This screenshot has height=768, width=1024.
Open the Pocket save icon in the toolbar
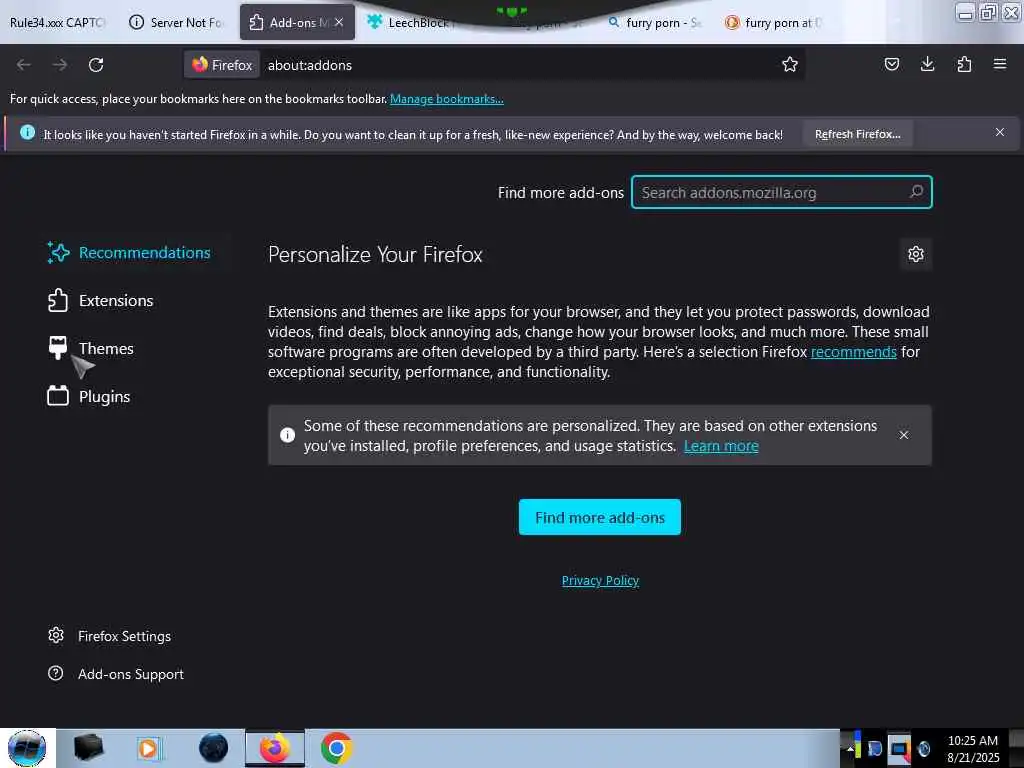click(x=891, y=64)
